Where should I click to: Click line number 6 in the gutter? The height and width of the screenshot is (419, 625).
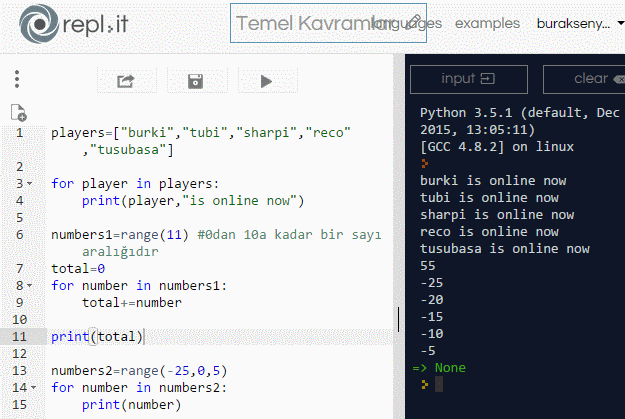[x=20, y=235]
